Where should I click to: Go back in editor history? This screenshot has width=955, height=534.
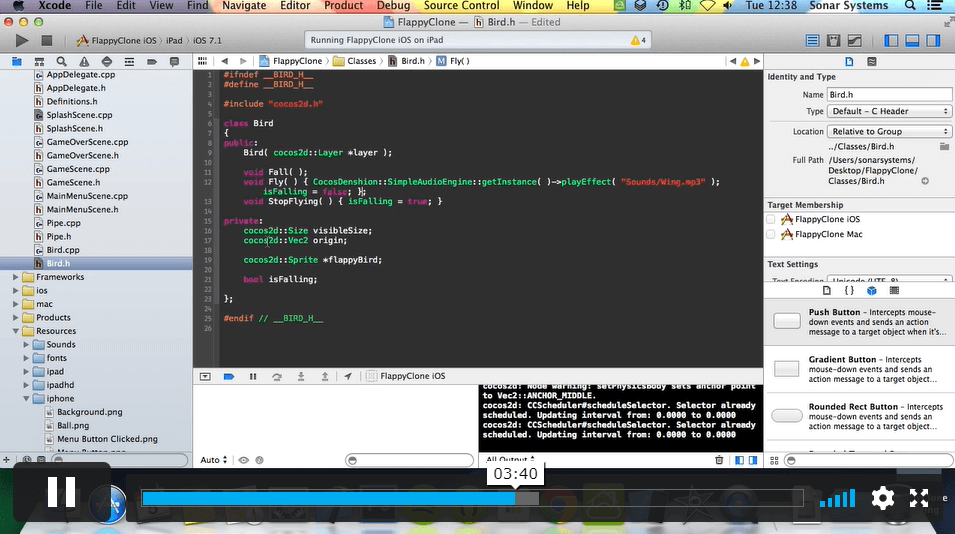225,61
